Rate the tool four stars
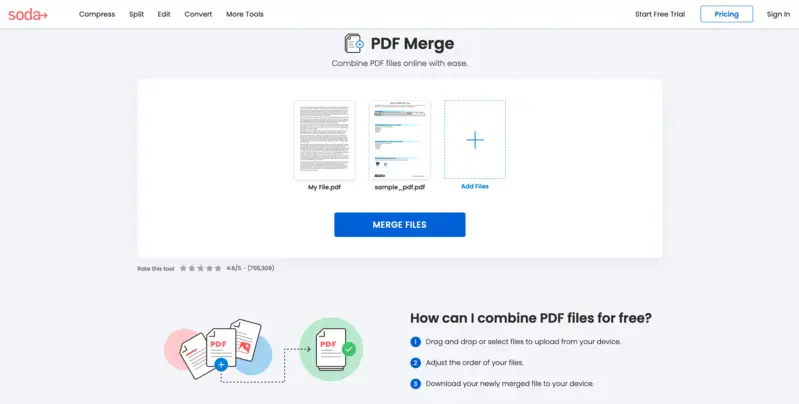Viewport: 799px width, 404px height. pyautogui.click(x=209, y=268)
